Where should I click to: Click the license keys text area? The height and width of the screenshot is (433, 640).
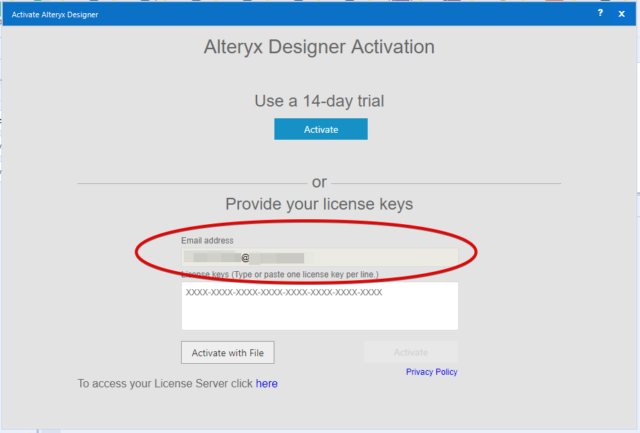[320, 306]
